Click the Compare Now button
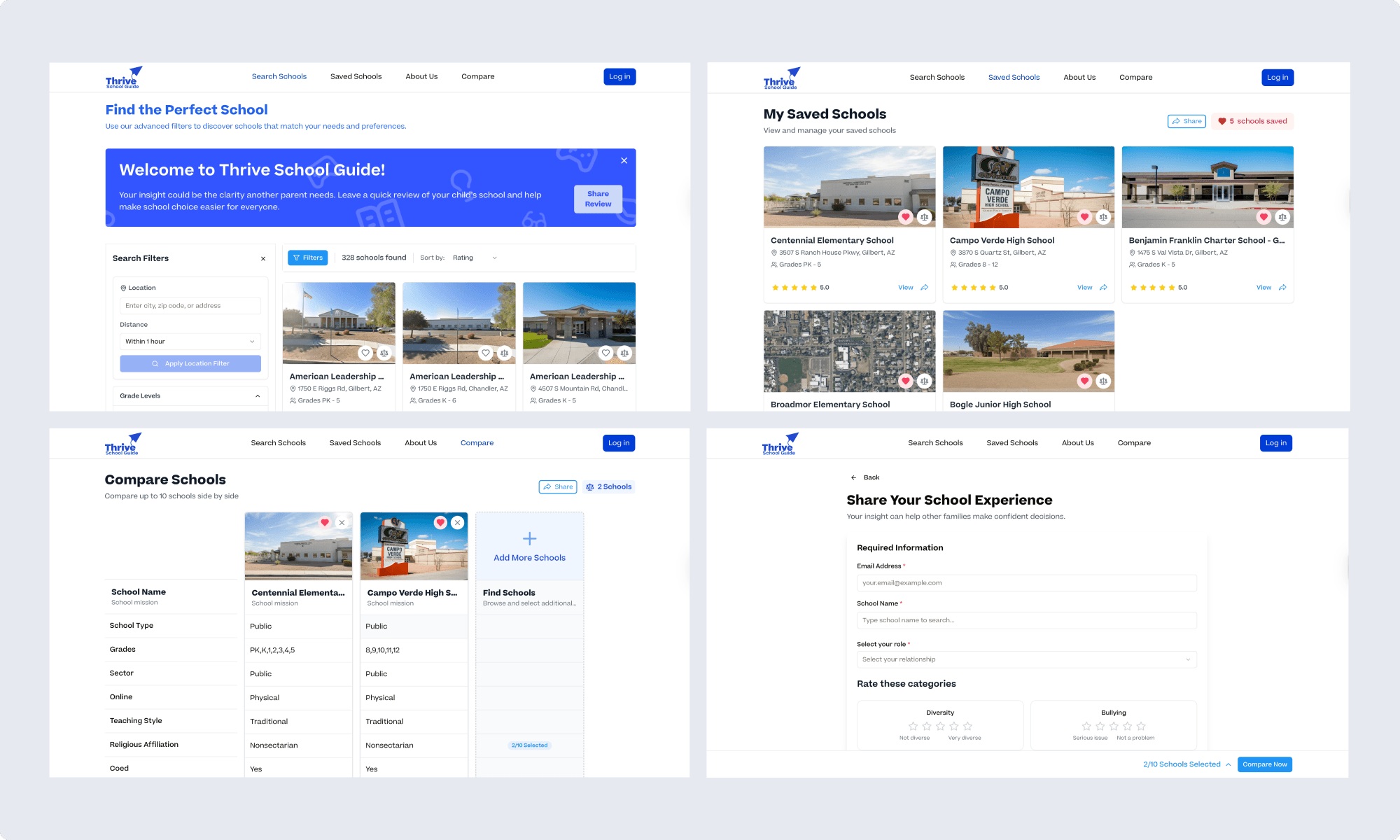The height and width of the screenshot is (840, 1400). (x=1264, y=764)
